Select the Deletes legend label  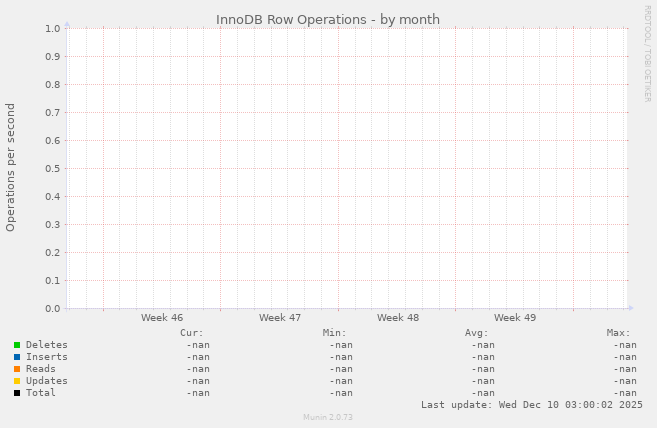click(47, 345)
